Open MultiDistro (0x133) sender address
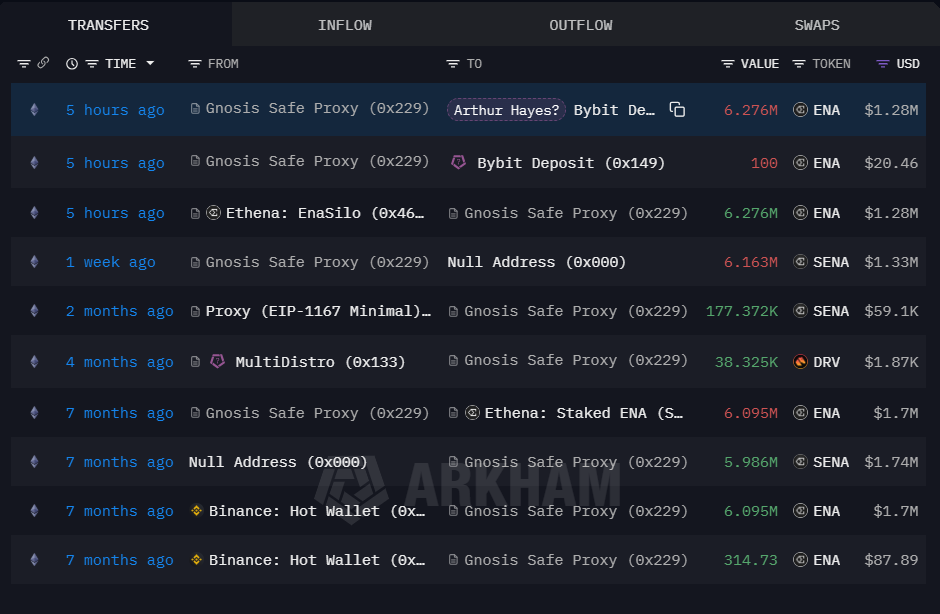This screenshot has height=614, width=940. point(320,362)
